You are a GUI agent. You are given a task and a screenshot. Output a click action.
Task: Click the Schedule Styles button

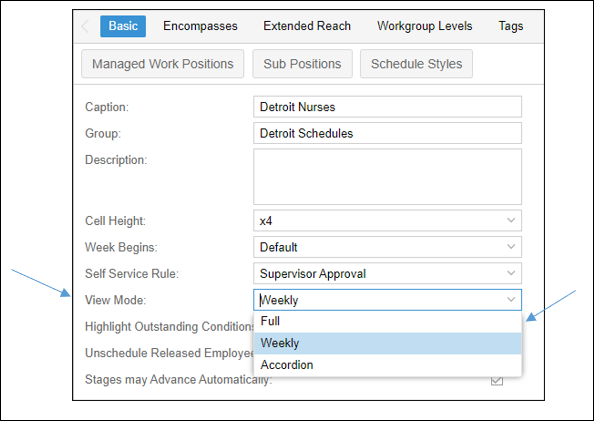416,64
